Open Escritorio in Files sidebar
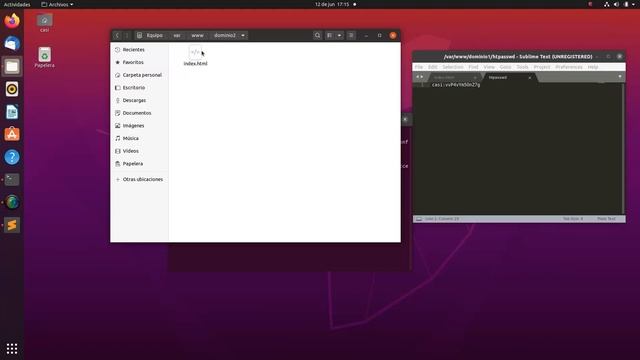640x360 pixels. point(140,87)
